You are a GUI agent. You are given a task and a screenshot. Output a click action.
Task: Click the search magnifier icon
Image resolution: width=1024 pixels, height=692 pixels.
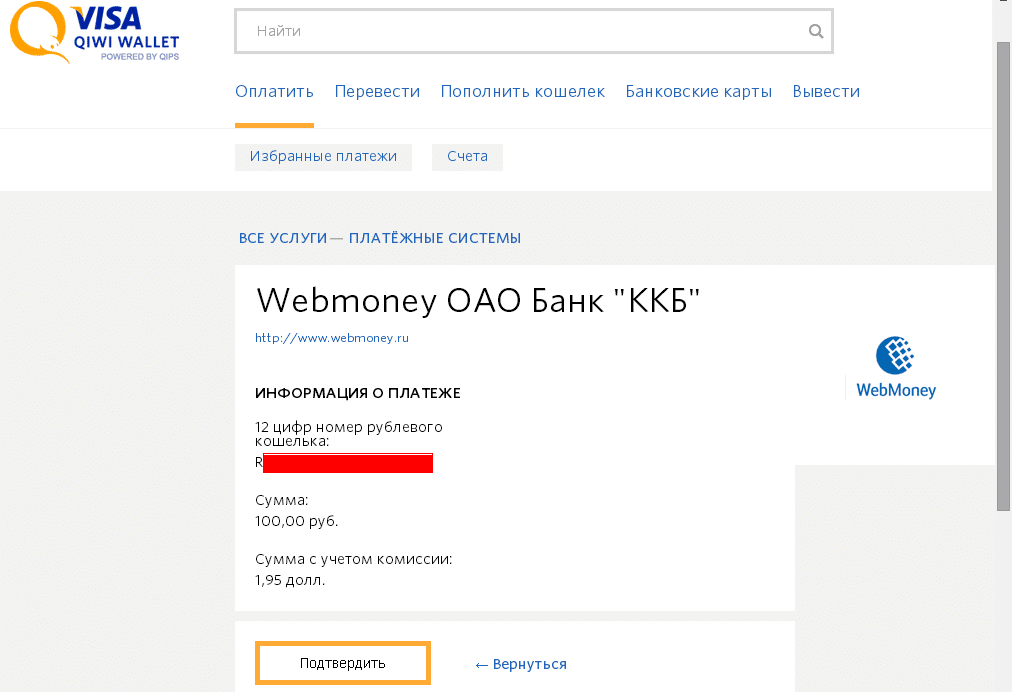point(816,31)
